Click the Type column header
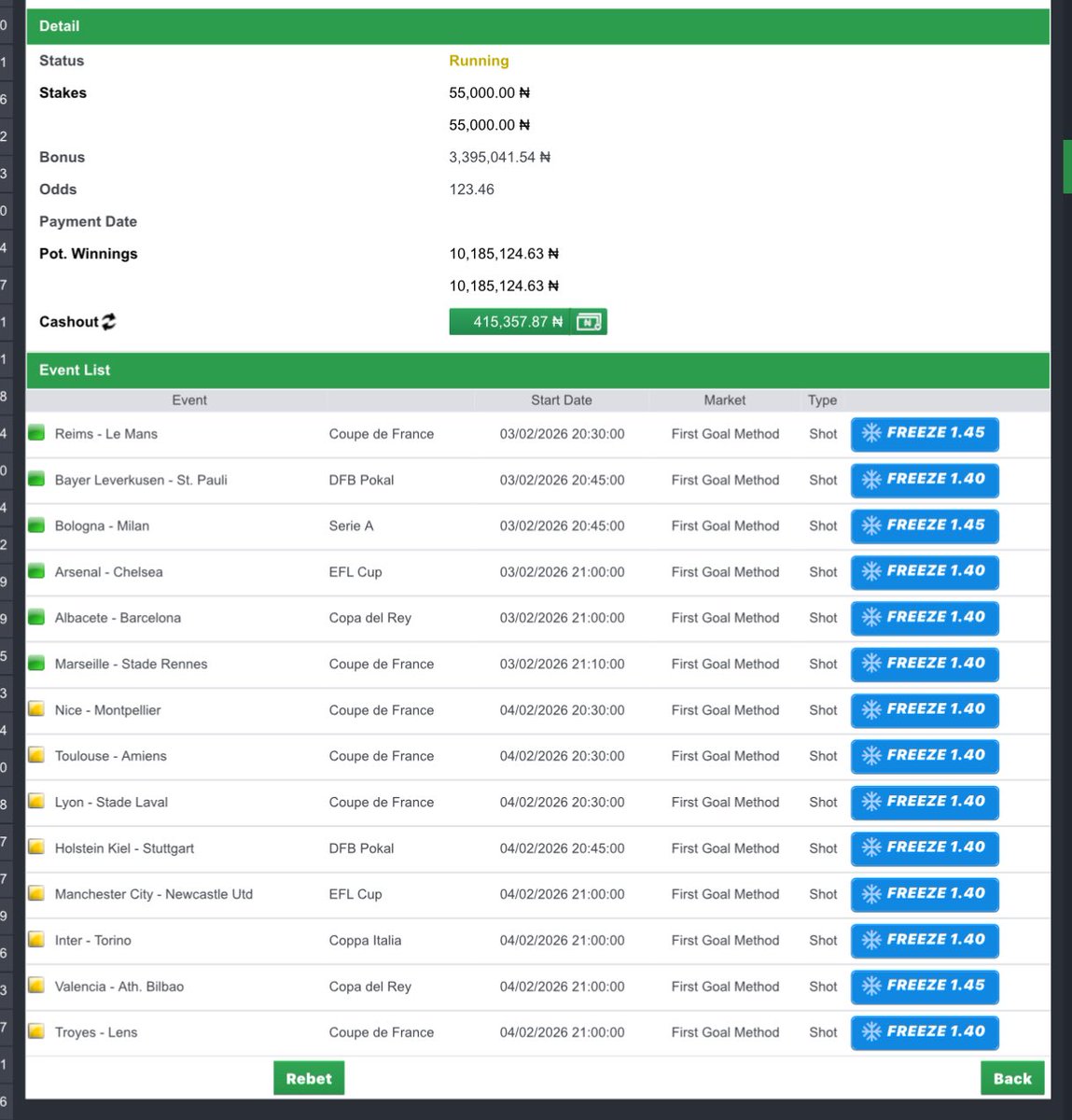The image size is (1072, 1120). point(822,400)
